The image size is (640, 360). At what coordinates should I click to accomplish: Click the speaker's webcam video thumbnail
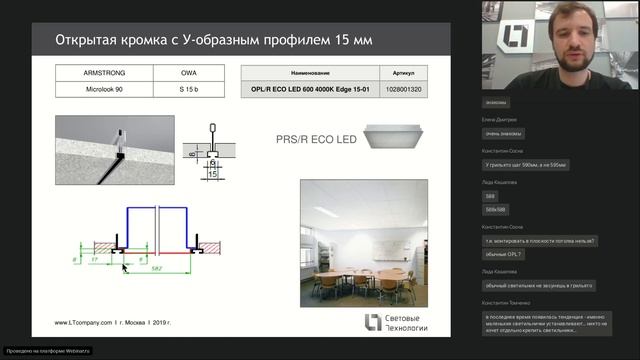[560, 45]
